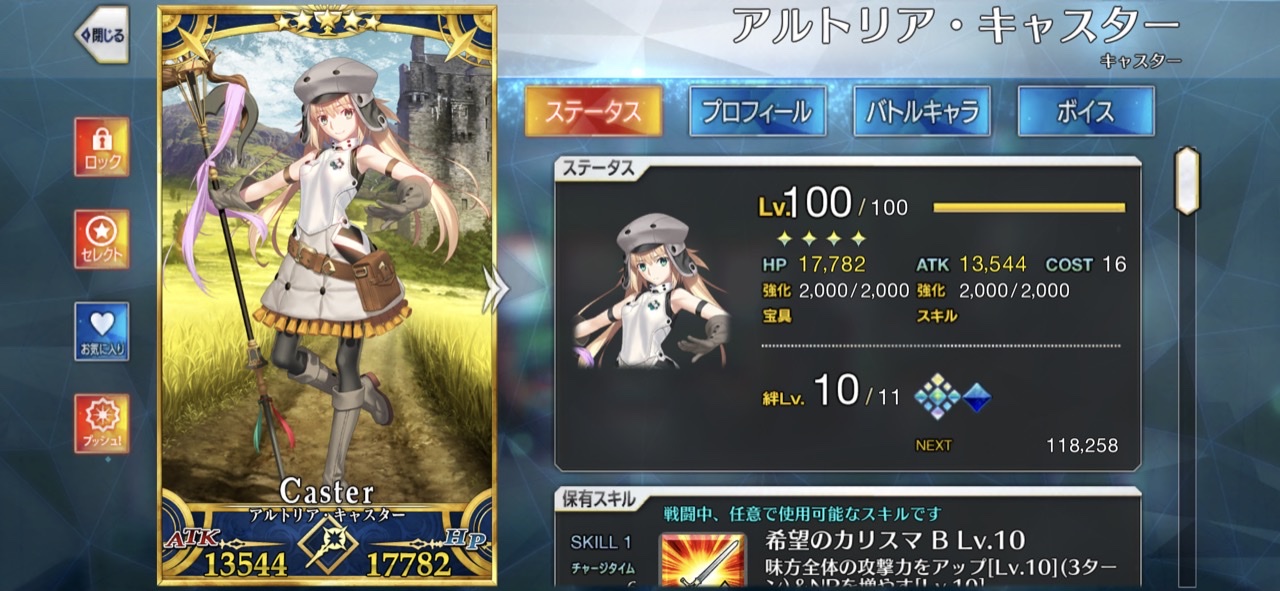Tap the rainbow bond crystal icon
The image size is (1280, 591).
click(x=937, y=396)
